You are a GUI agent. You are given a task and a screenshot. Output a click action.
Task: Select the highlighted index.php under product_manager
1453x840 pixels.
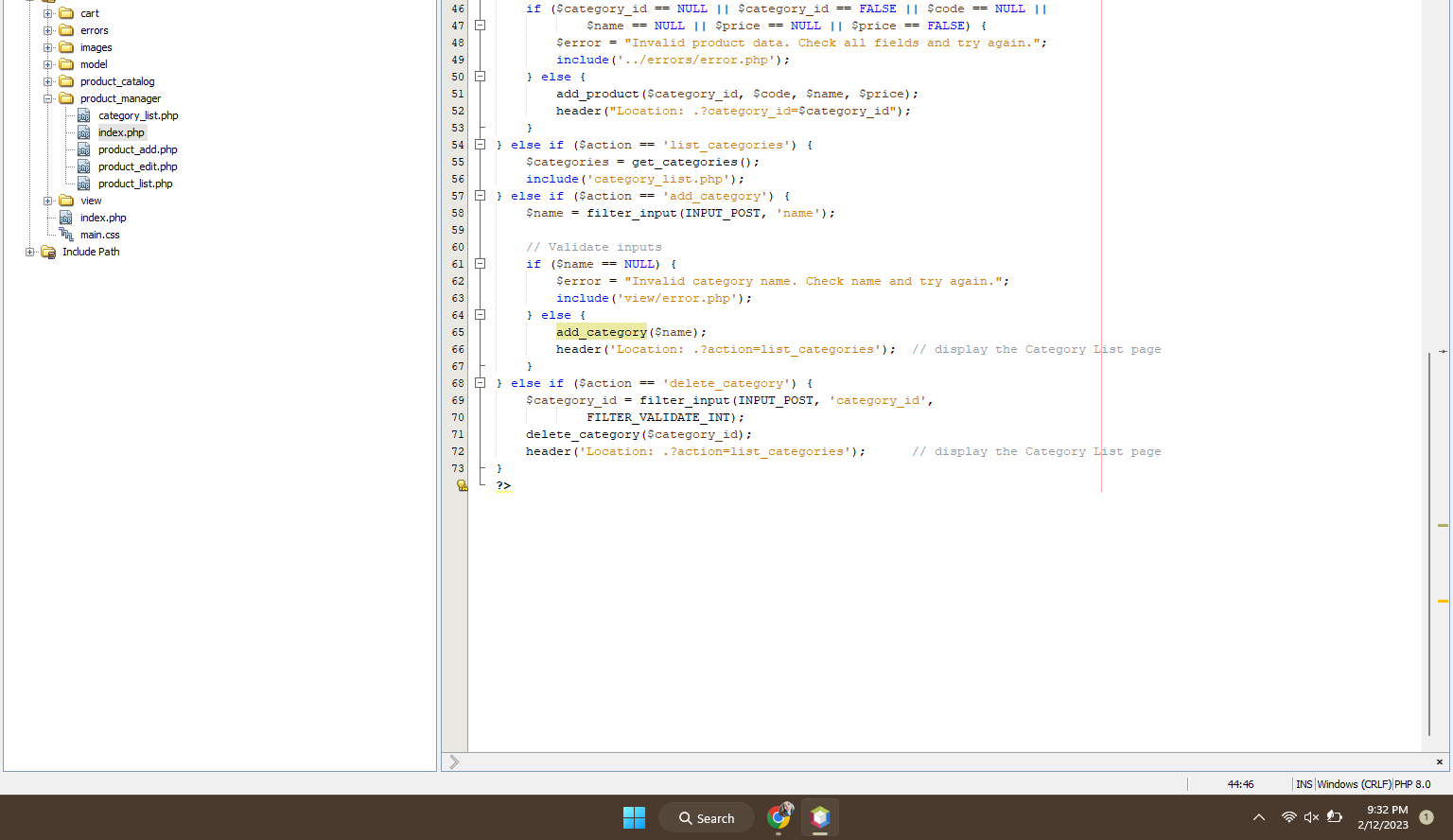coord(121,132)
